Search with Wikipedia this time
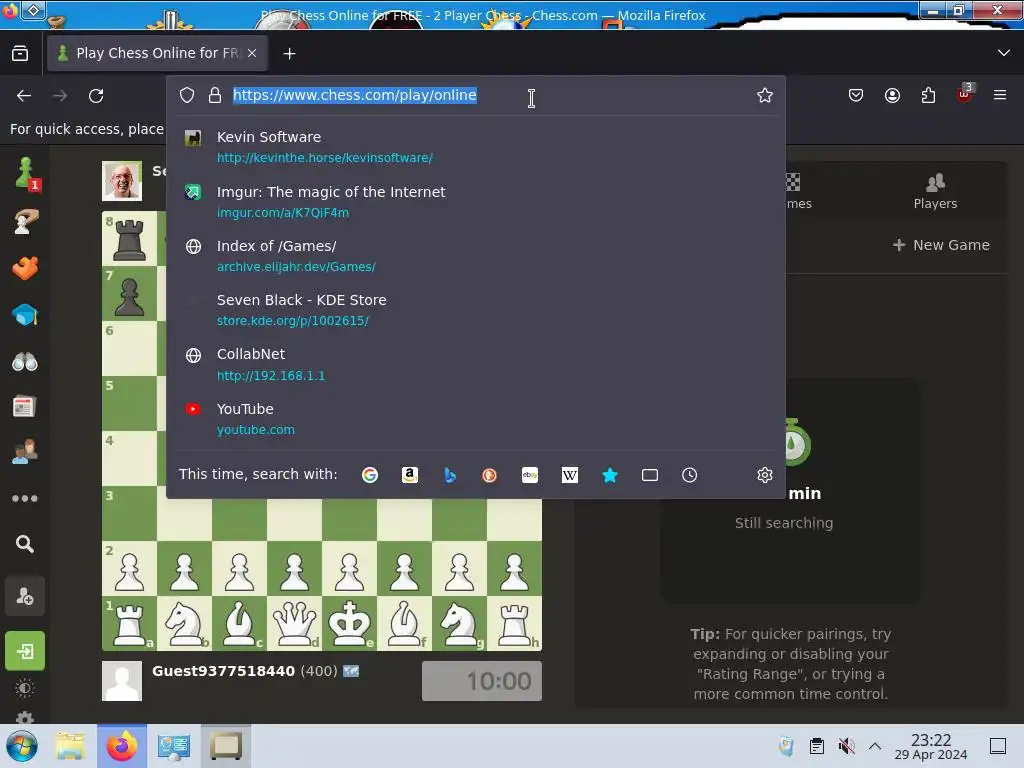The width and height of the screenshot is (1024, 768). tap(569, 475)
